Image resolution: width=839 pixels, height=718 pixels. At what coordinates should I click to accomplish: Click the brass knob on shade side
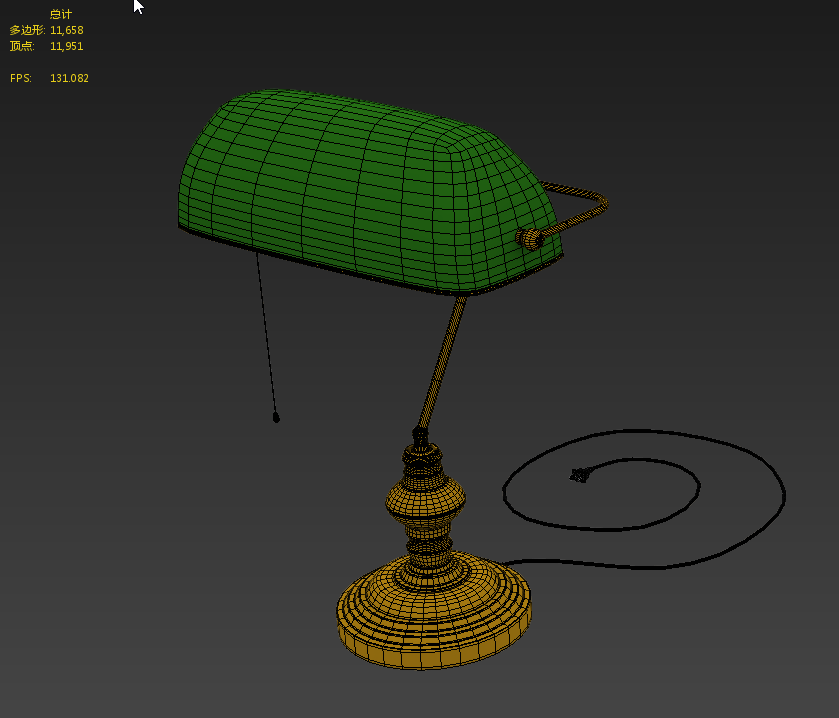click(x=530, y=239)
